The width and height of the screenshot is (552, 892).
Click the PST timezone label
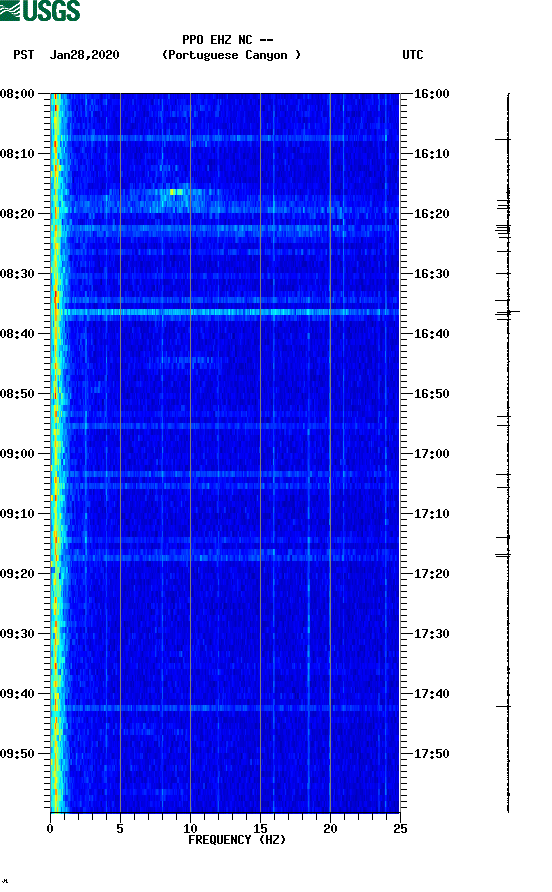tap(24, 55)
